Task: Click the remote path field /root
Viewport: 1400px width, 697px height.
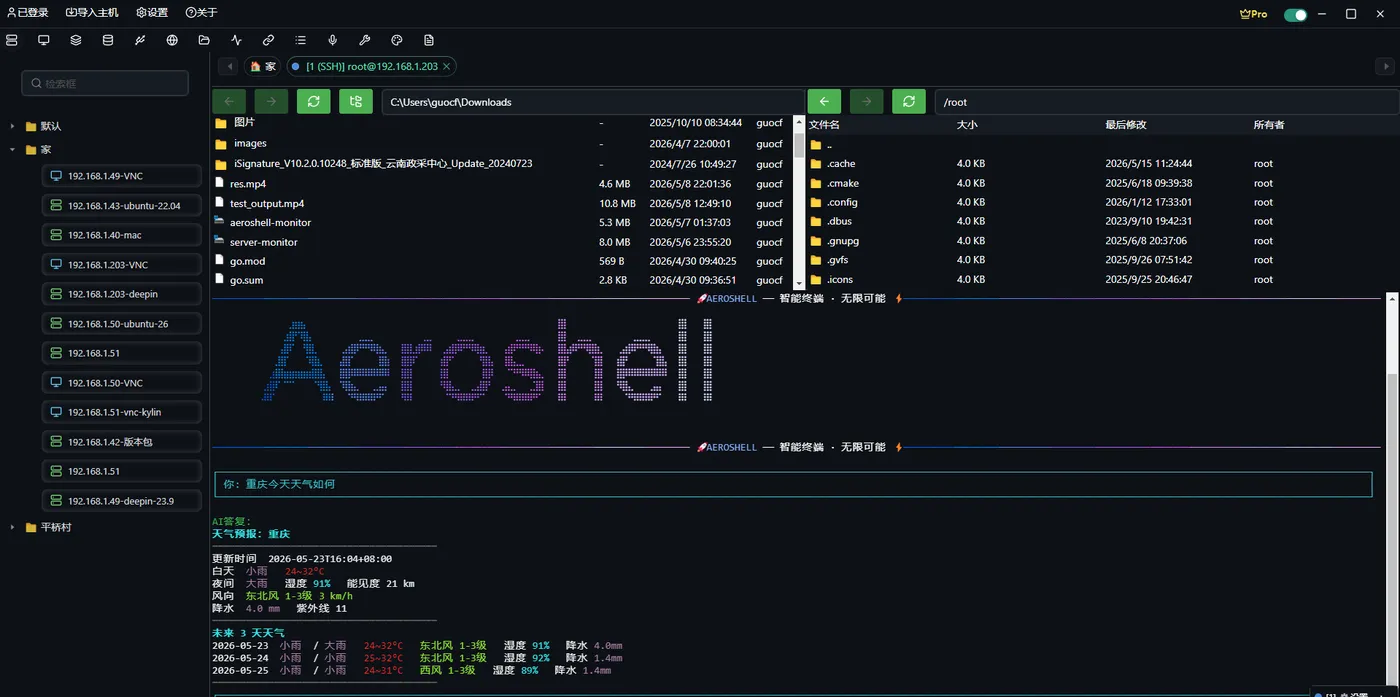Action: [1167, 101]
